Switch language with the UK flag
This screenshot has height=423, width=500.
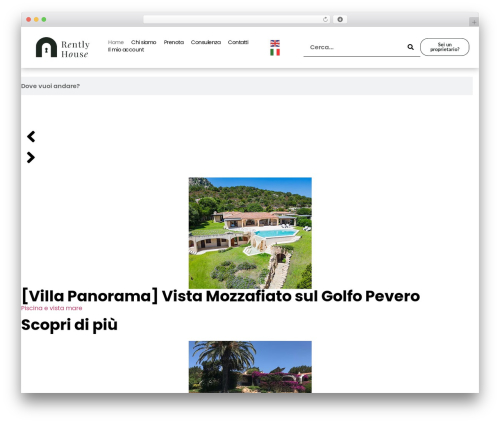(x=275, y=43)
